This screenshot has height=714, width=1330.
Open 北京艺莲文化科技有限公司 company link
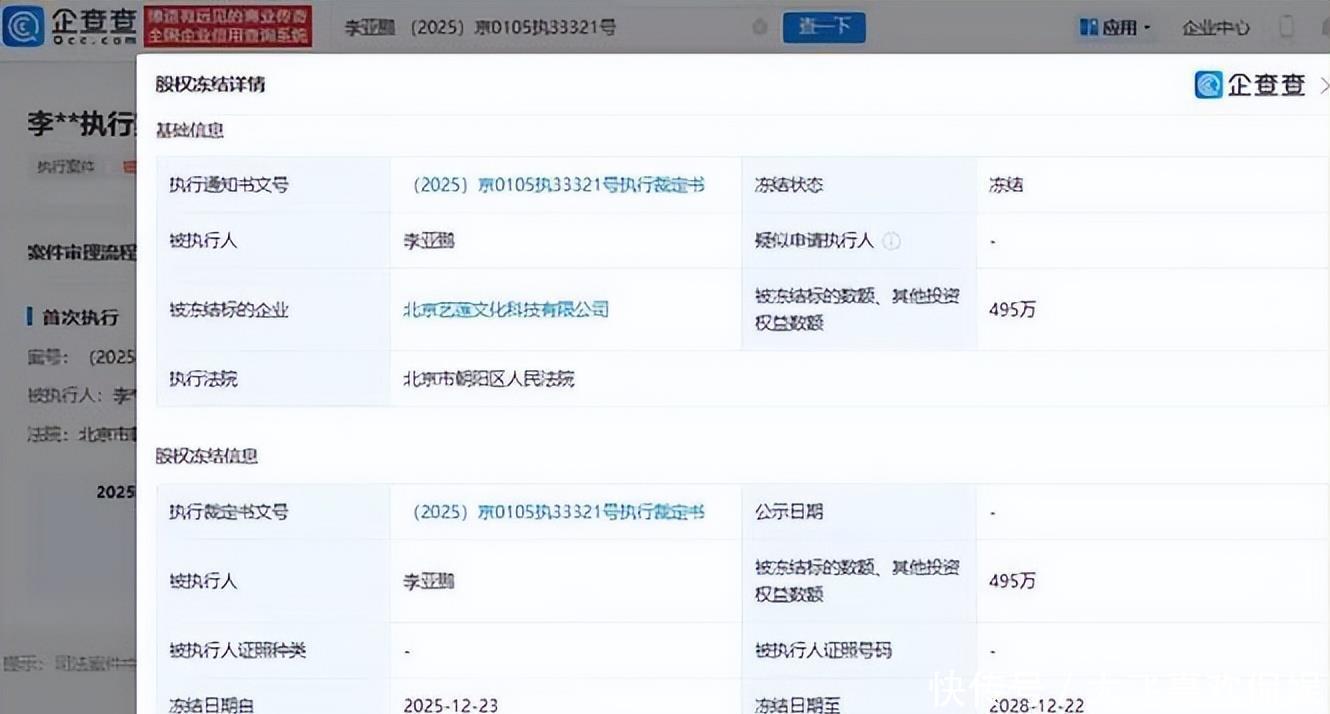506,309
